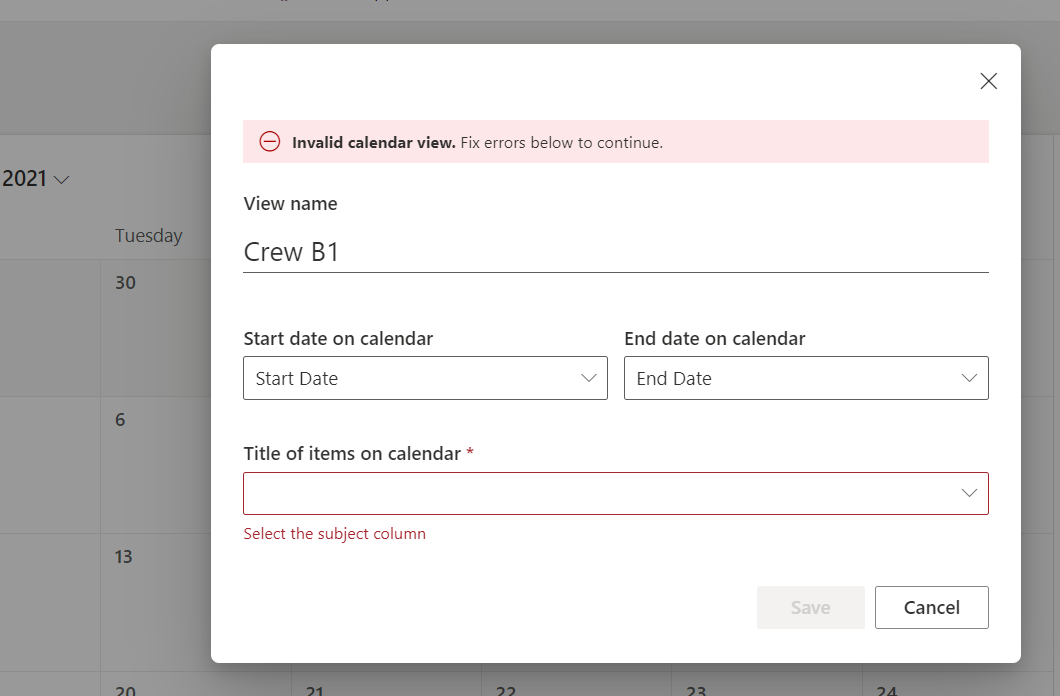This screenshot has width=1060, height=696.
Task: Select day 6 on the calendar
Action: pyautogui.click(x=120, y=420)
